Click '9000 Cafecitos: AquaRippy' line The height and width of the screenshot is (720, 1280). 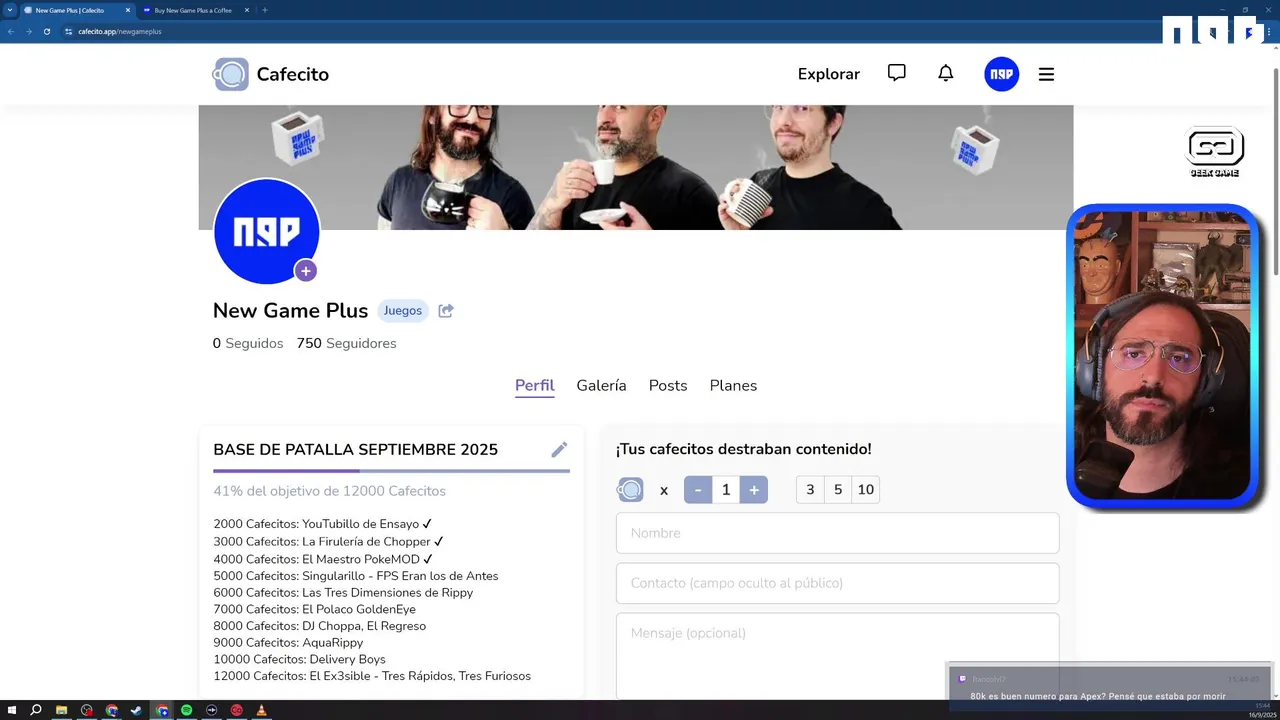[288, 643]
